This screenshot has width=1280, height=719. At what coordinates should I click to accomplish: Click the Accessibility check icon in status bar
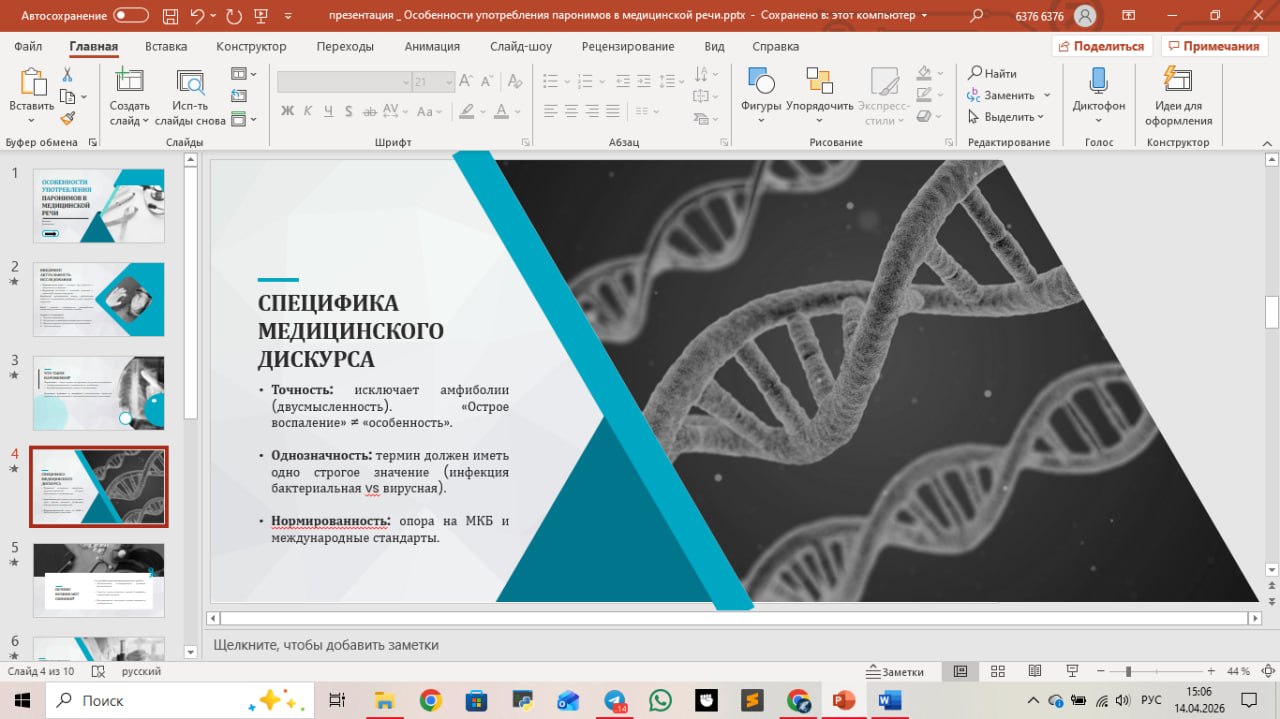pyautogui.click(x=98, y=672)
